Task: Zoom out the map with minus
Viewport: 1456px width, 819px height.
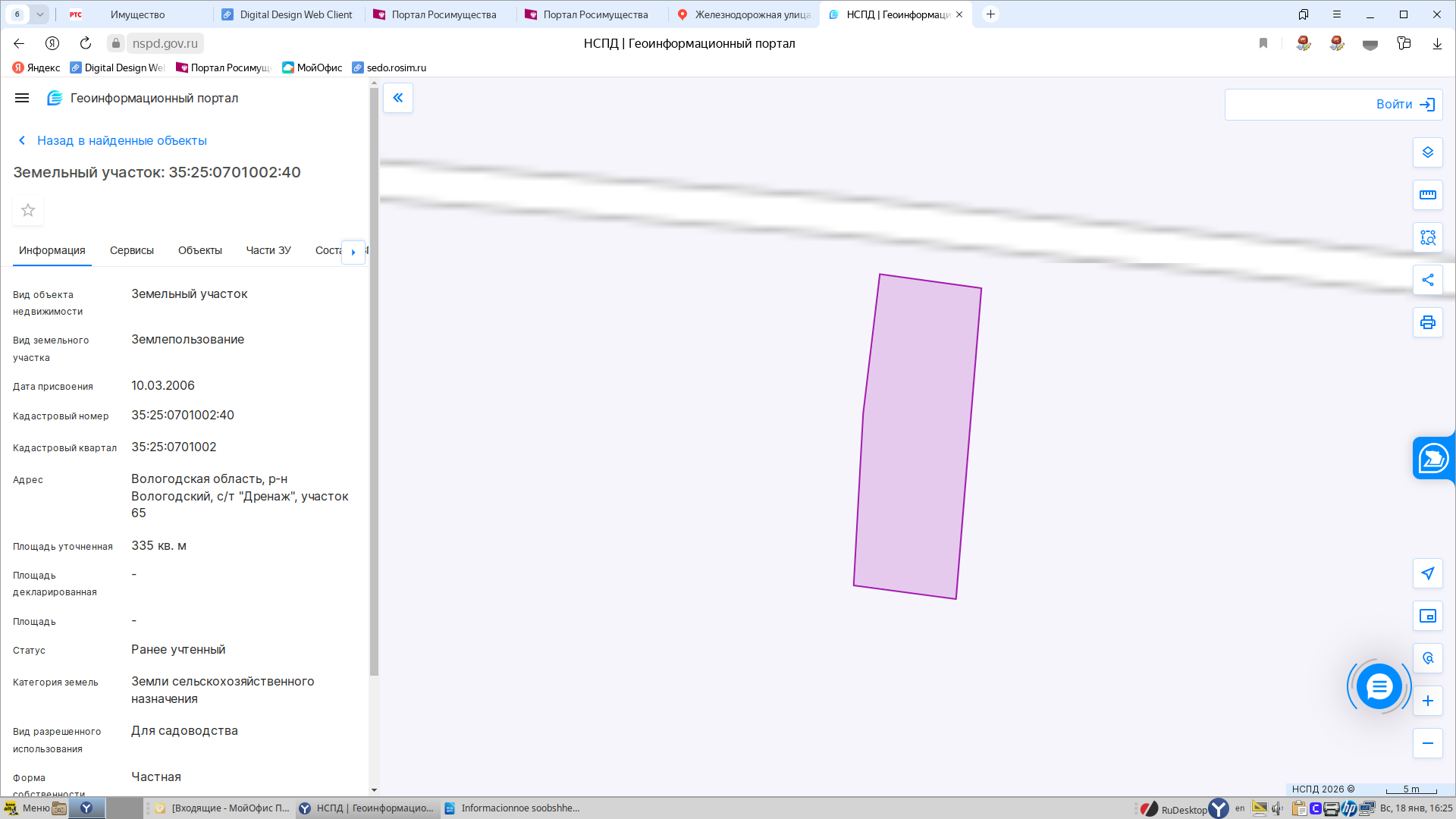Action: pos(1427,743)
